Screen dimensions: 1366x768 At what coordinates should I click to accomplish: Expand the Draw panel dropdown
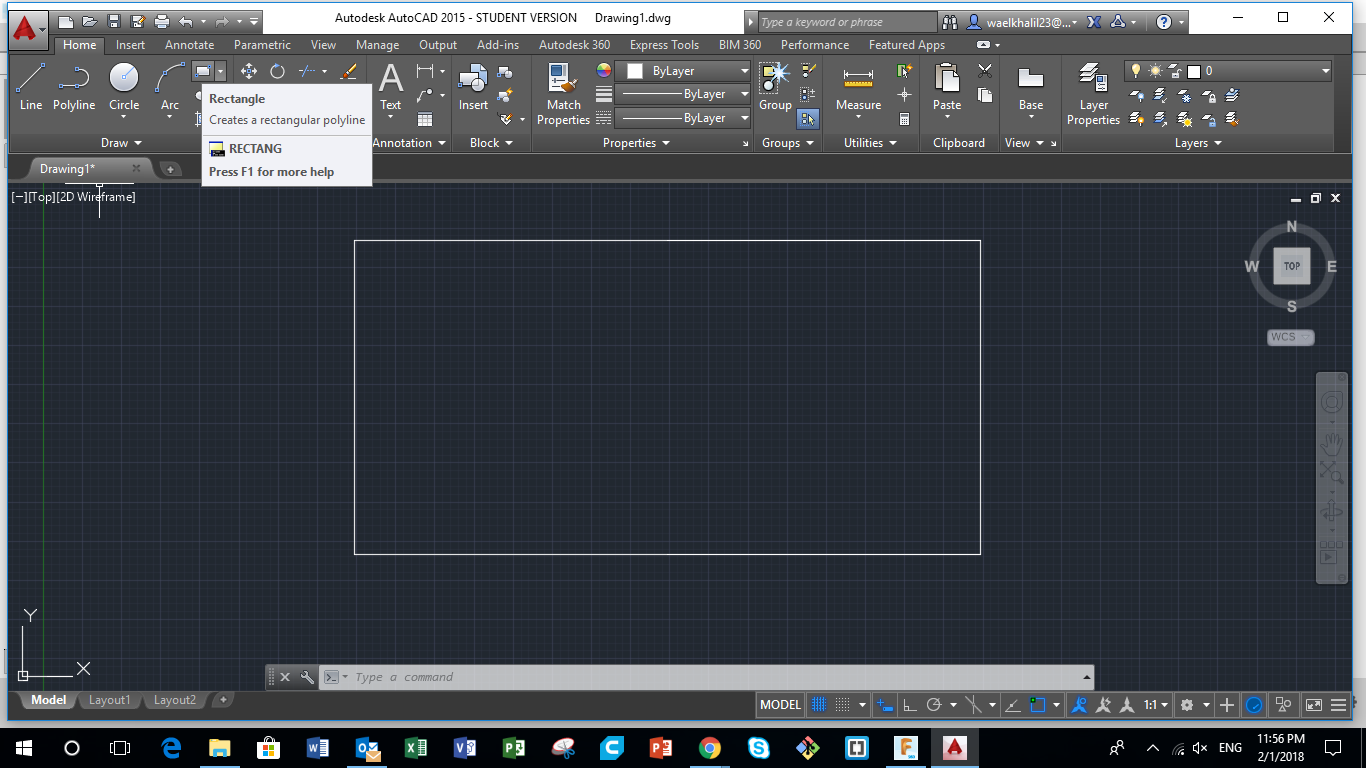click(x=122, y=143)
